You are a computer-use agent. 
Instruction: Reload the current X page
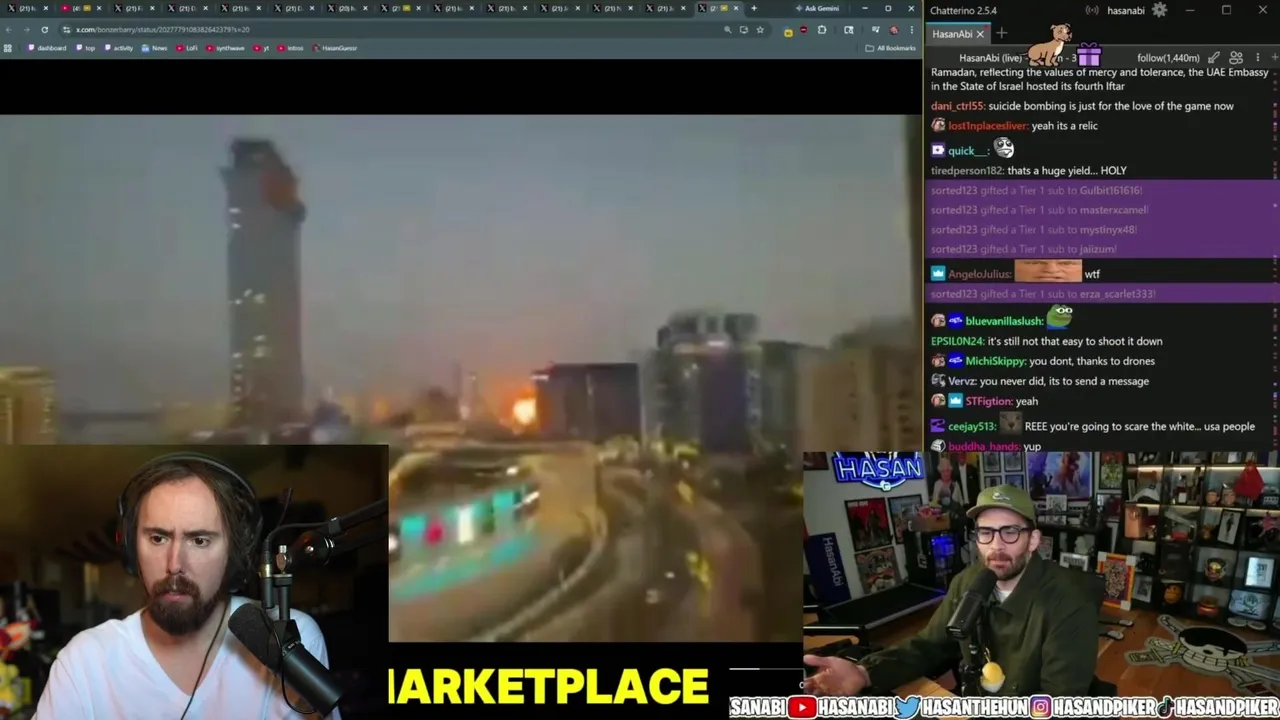[x=44, y=30]
